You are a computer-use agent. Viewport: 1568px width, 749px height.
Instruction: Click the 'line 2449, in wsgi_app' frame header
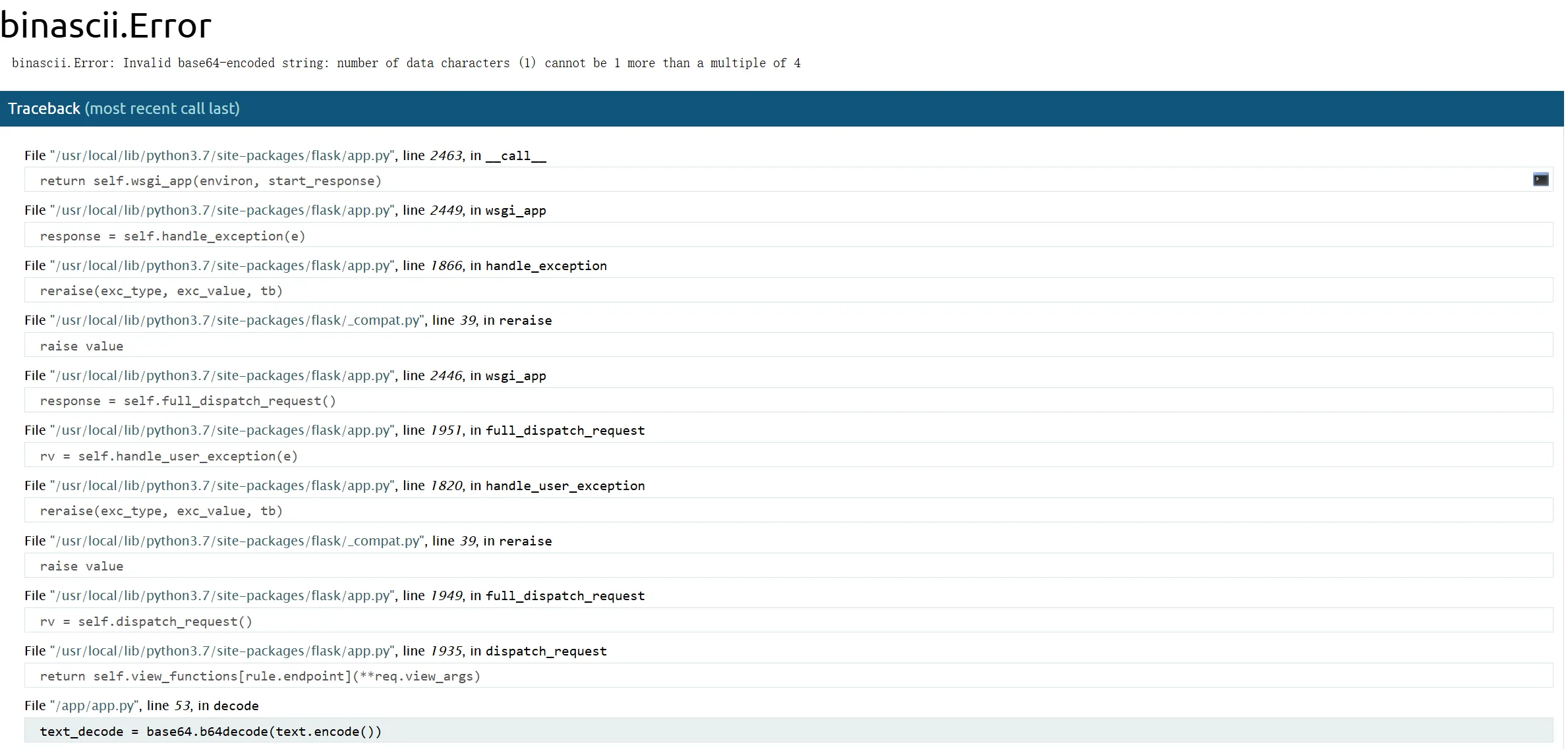point(285,210)
